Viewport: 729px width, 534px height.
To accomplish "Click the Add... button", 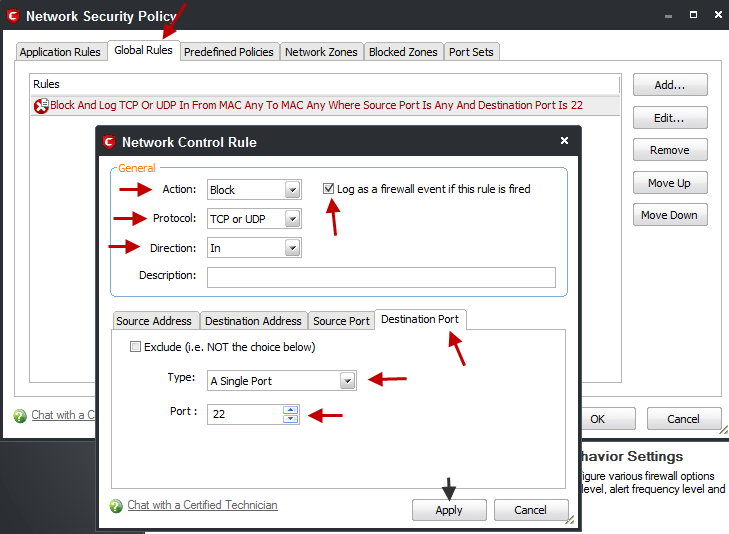I will [x=670, y=85].
